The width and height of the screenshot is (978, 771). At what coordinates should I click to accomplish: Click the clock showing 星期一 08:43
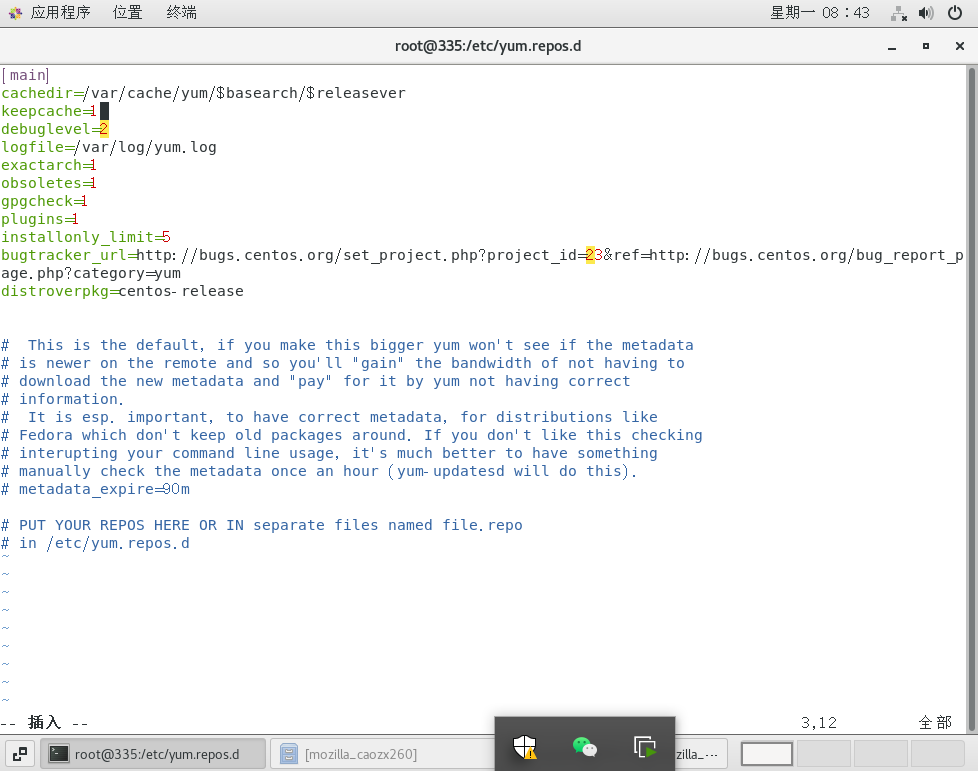coord(820,12)
